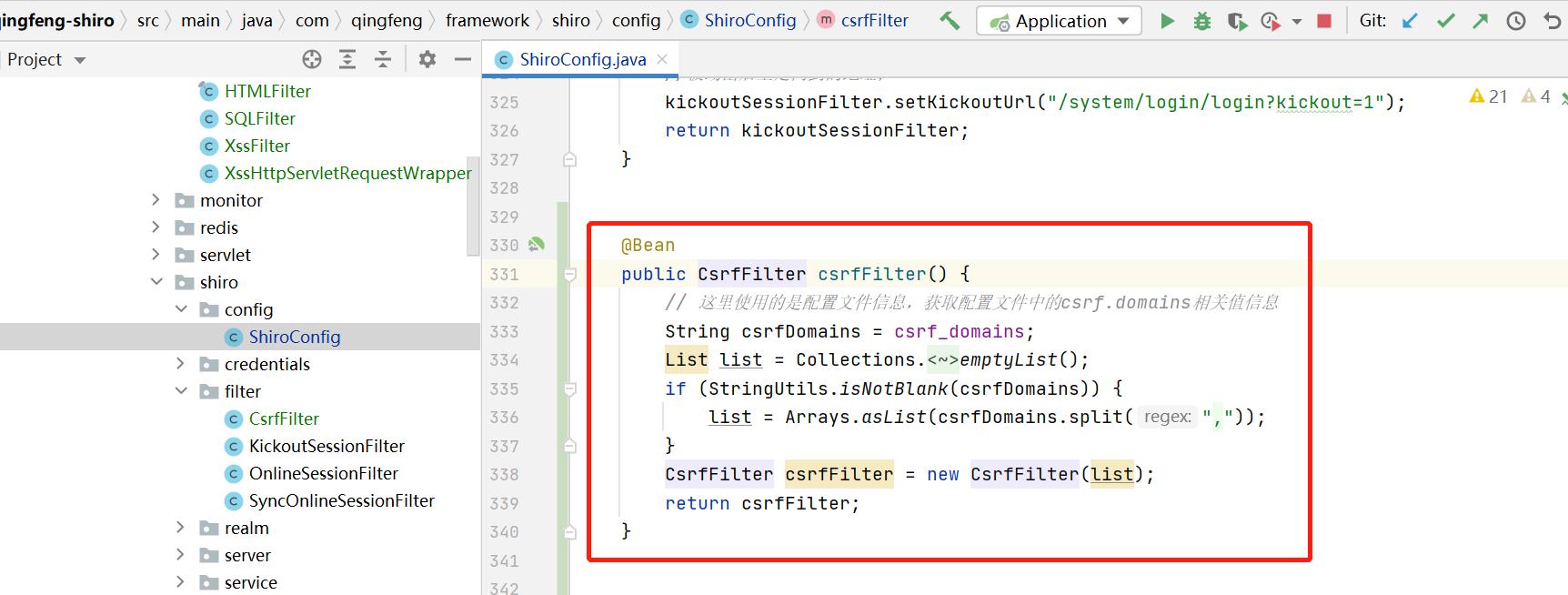Open XssFilter class in the tree
Viewport: 1568px width, 595px height.
pos(257,146)
